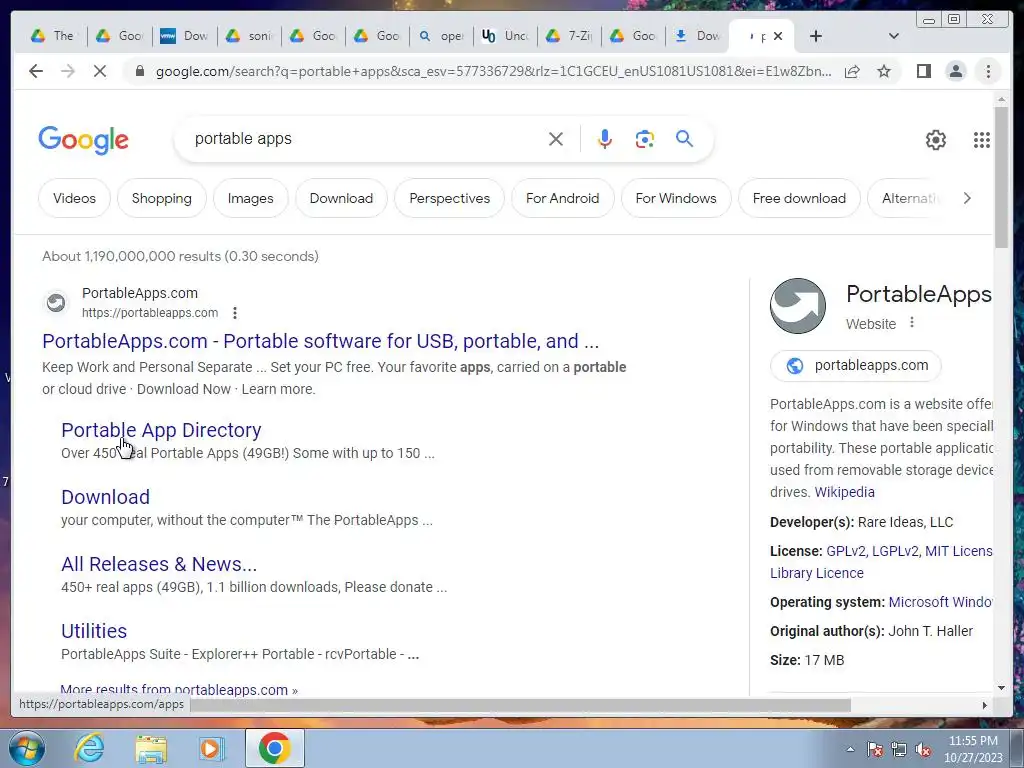Screen dimensions: 1024x768
Task: Open a new tab with the plus button
Action: coord(816,37)
